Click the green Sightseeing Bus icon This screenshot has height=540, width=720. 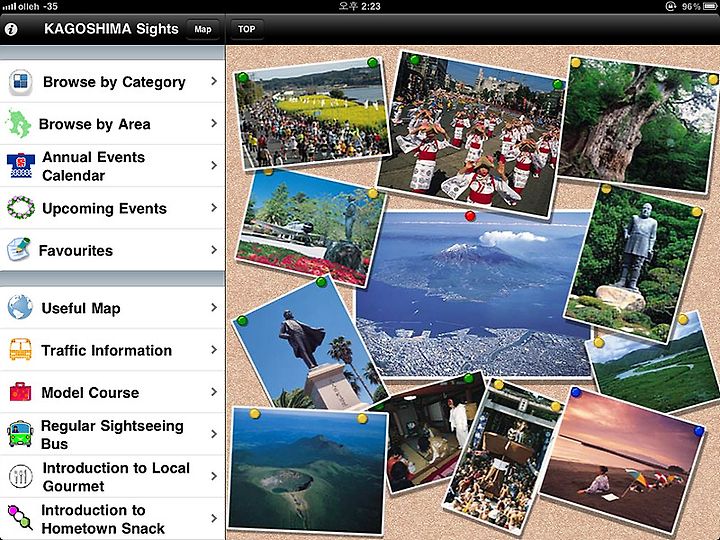20,434
